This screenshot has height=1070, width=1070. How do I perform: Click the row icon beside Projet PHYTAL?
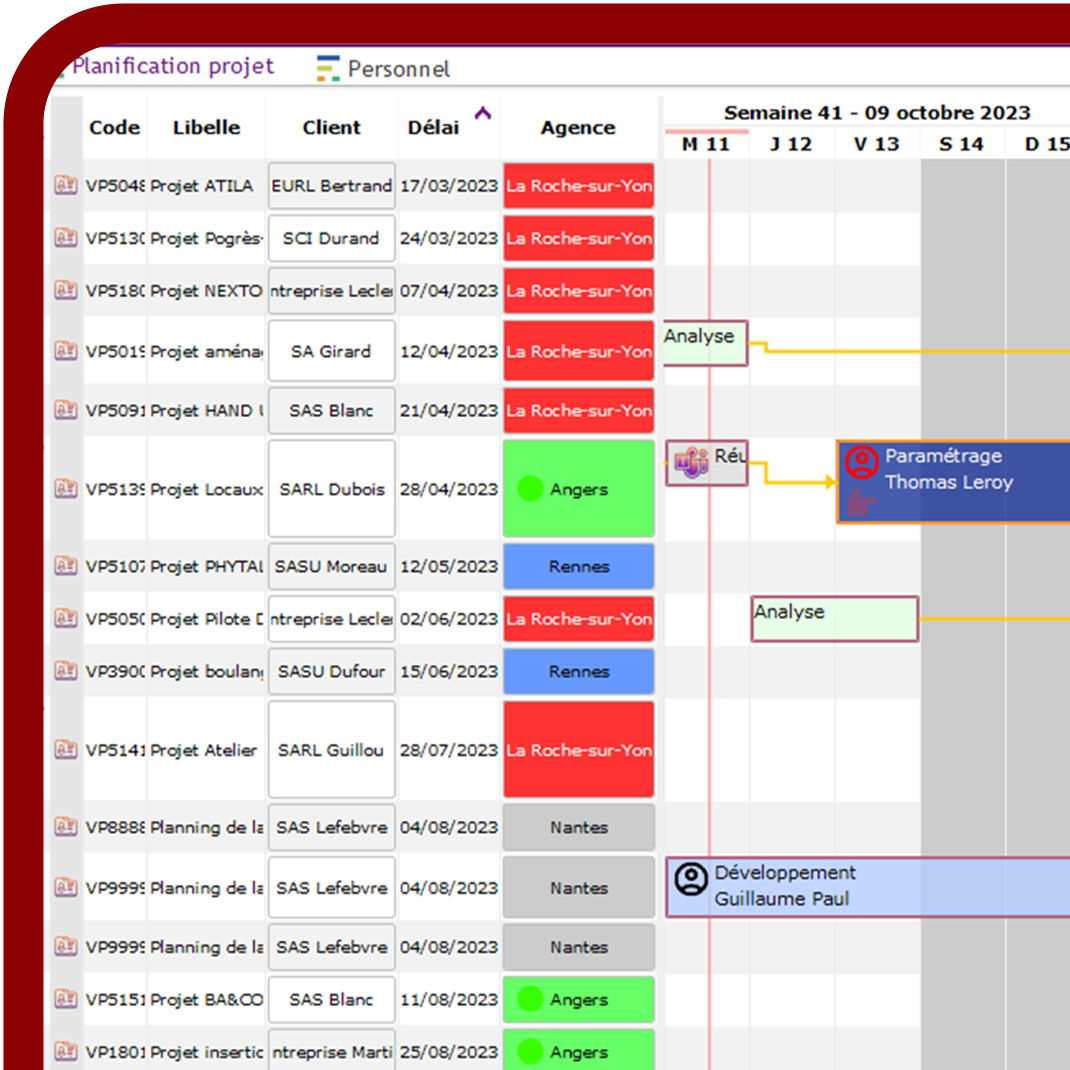(66, 567)
